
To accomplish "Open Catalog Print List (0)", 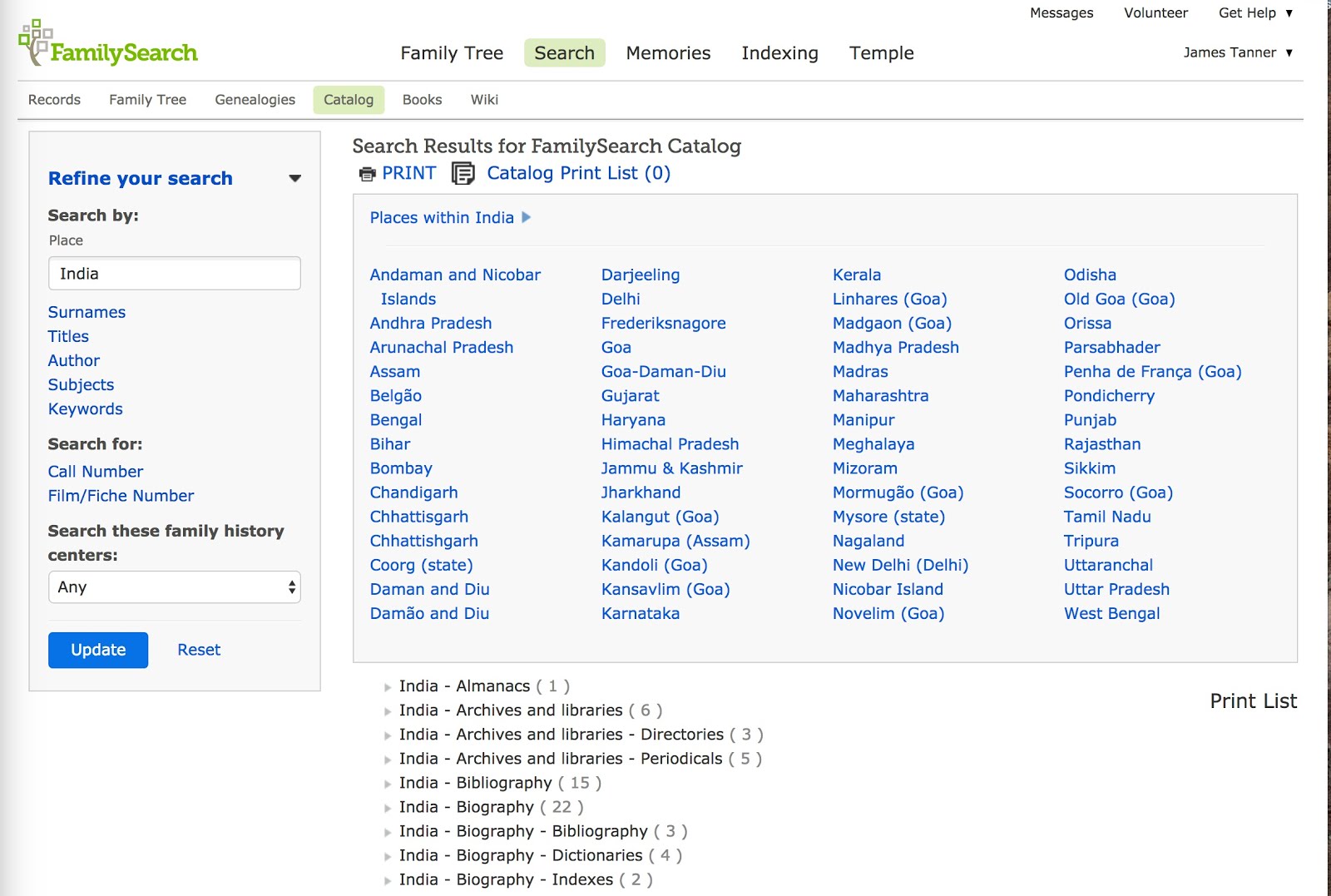I will tap(578, 173).
